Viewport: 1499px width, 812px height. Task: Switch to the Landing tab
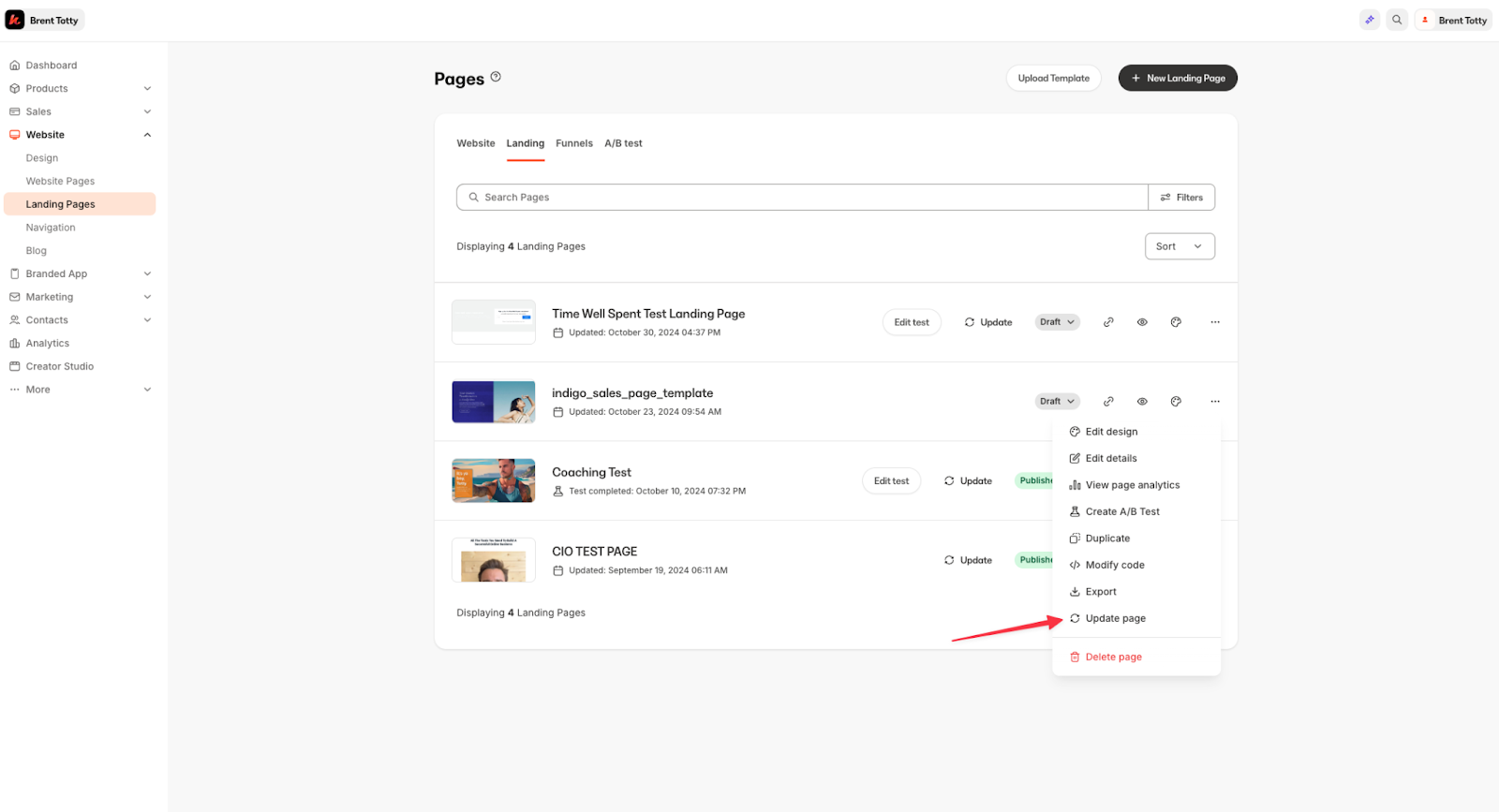(526, 143)
